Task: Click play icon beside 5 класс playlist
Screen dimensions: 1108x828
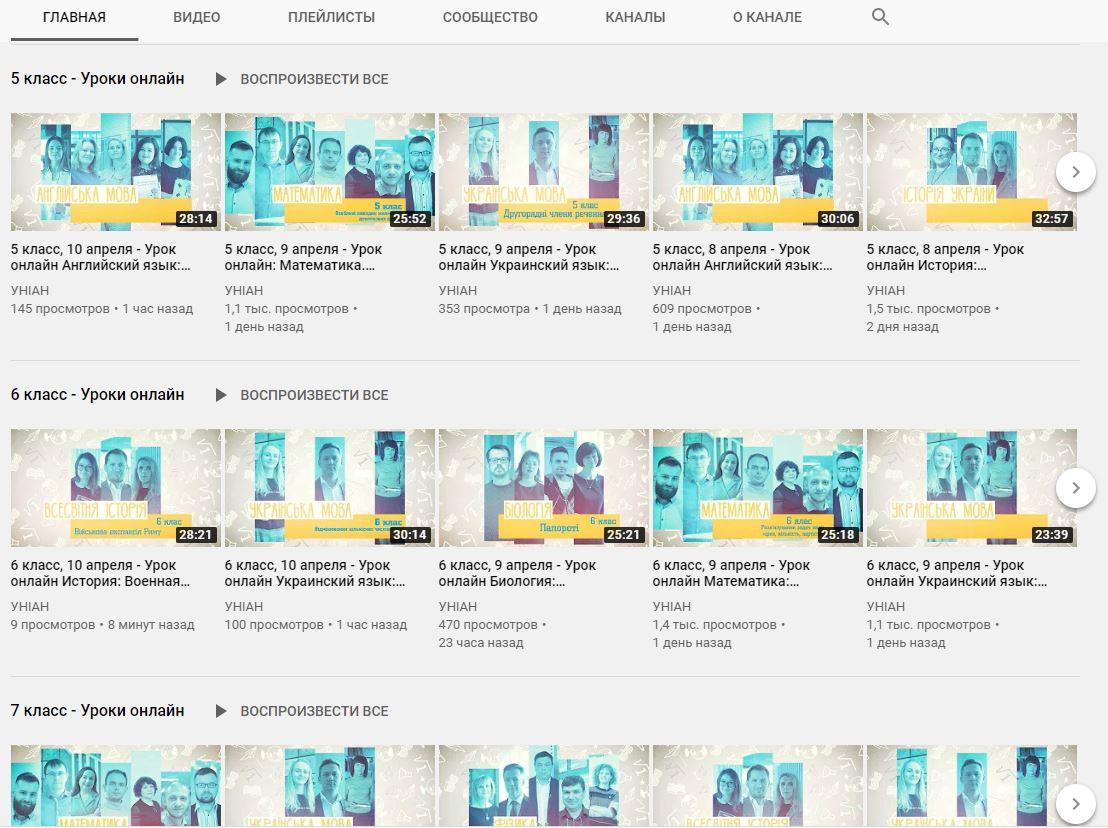Action: click(x=221, y=79)
